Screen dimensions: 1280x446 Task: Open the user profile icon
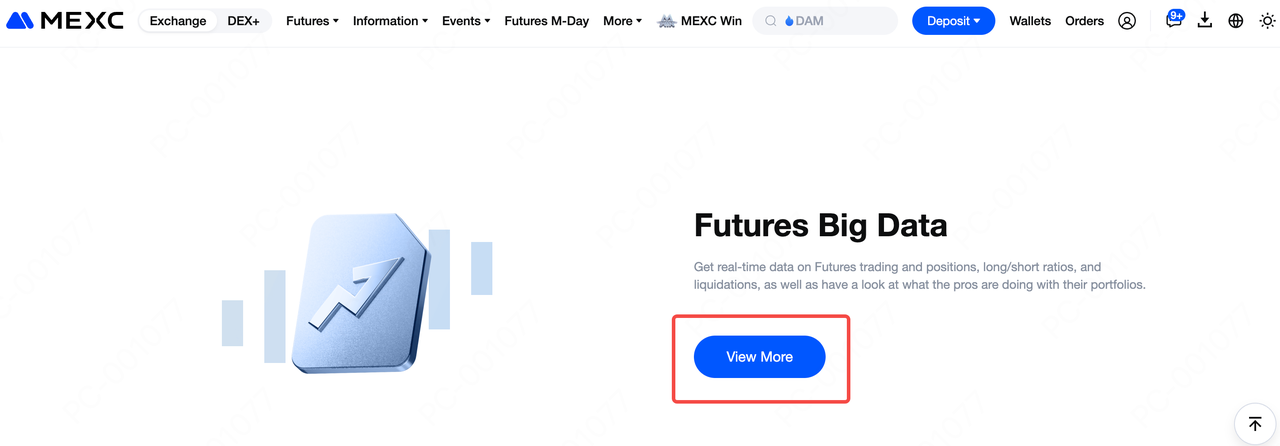point(1127,21)
